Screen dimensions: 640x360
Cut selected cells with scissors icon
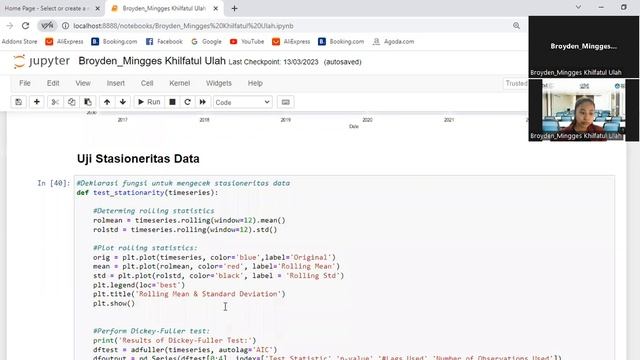(x=55, y=102)
